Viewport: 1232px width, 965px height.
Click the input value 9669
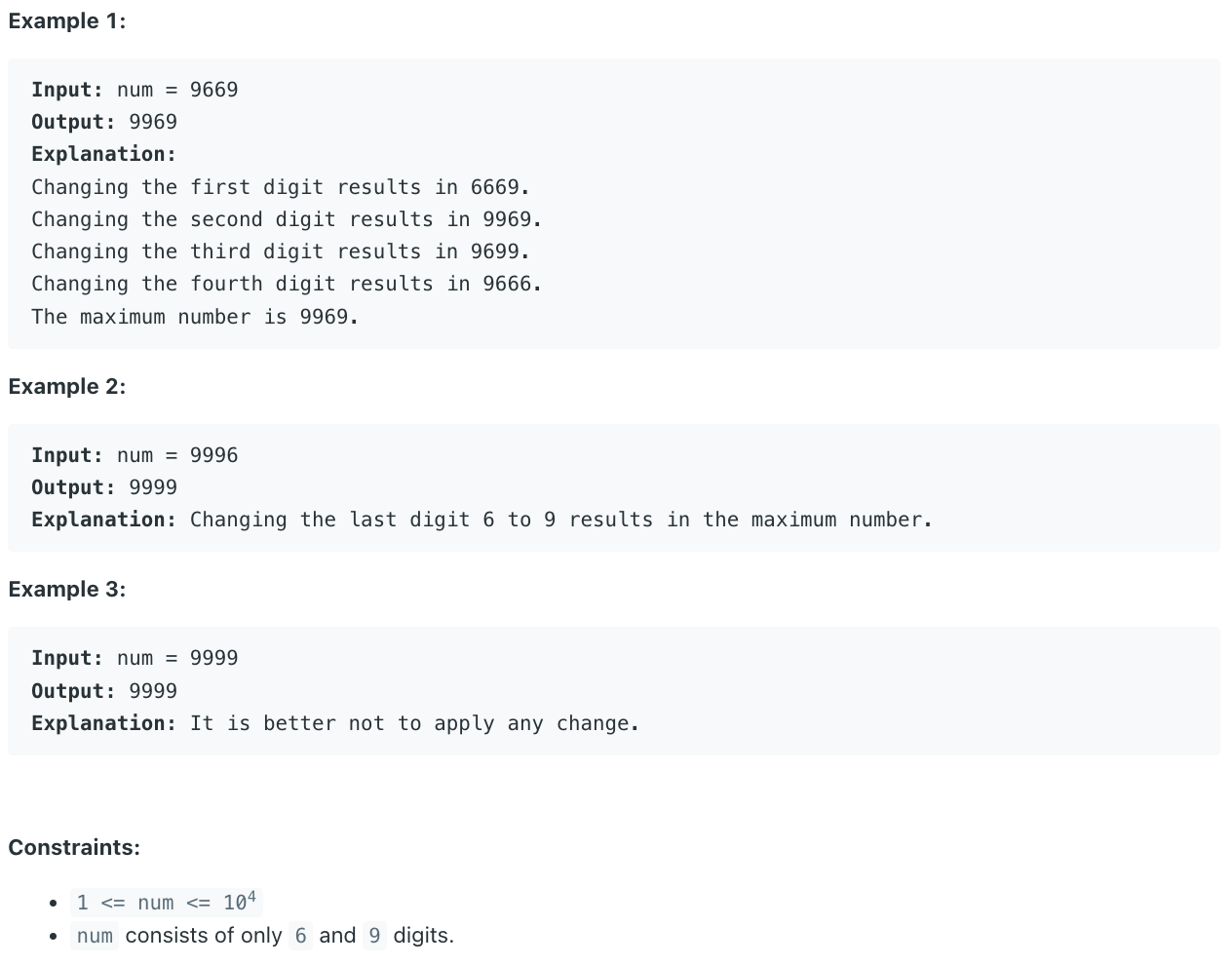tap(213, 90)
